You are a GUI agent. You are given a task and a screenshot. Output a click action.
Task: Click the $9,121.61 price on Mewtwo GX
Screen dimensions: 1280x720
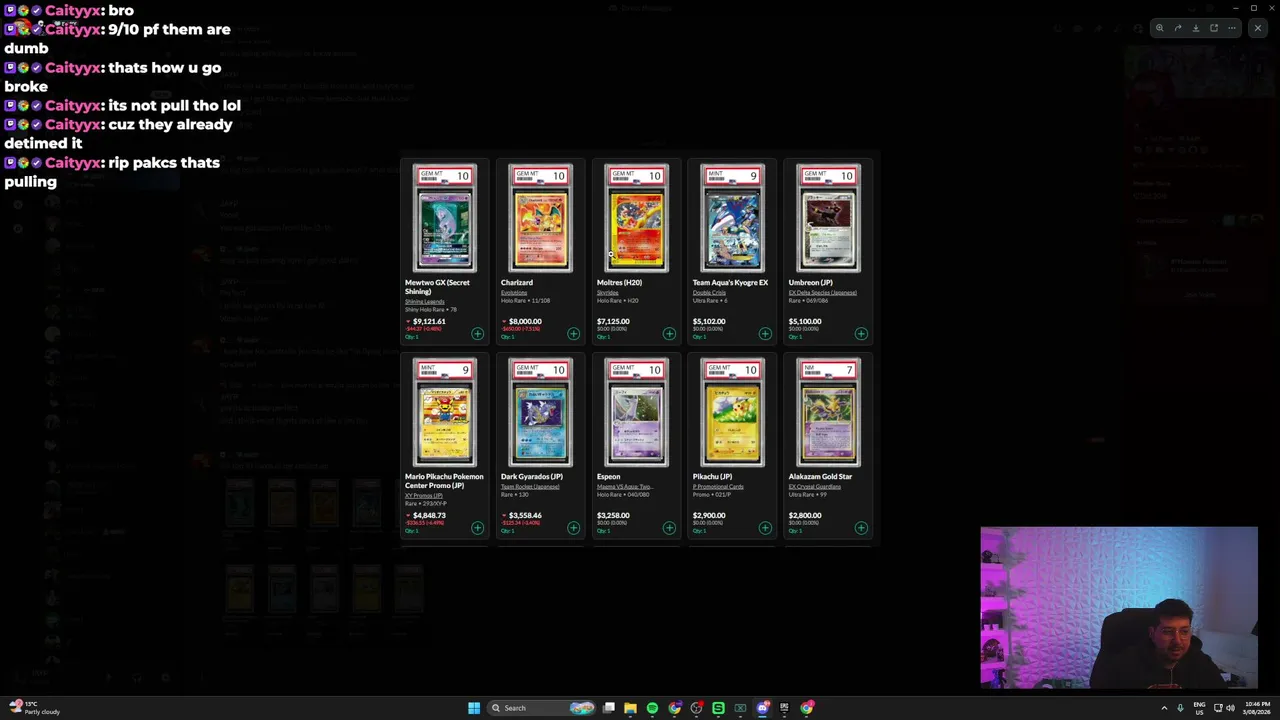pyautogui.click(x=429, y=322)
